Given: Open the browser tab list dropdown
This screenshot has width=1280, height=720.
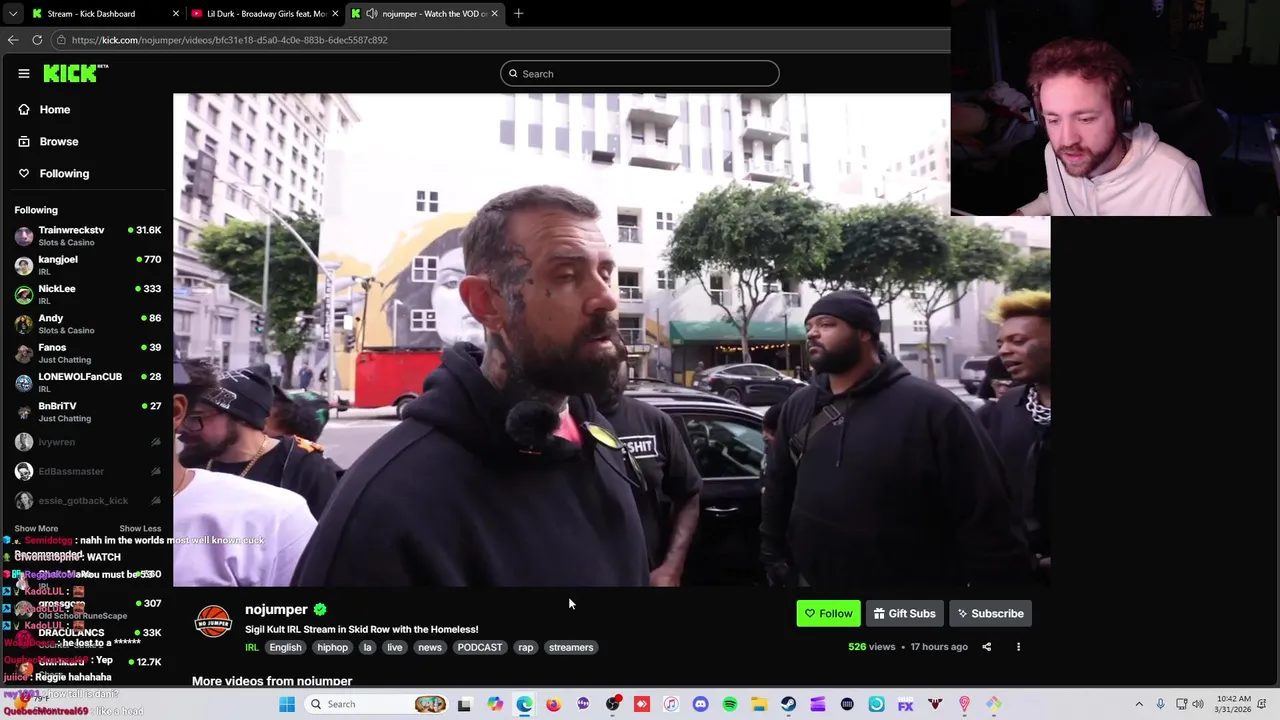Looking at the screenshot, I should (12, 14).
